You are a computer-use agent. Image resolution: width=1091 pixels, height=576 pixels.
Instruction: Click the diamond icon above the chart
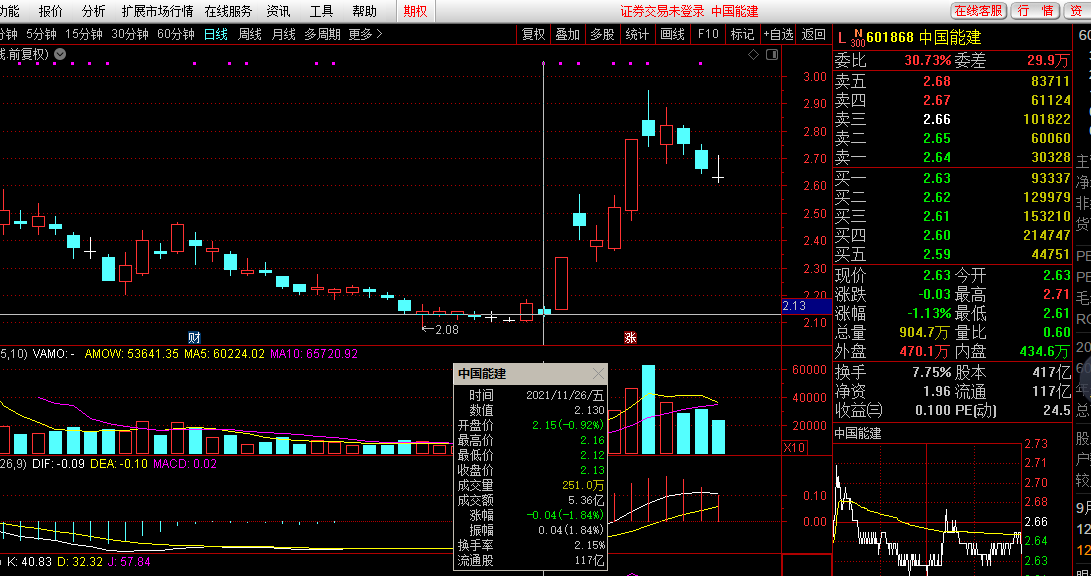pos(754,54)
